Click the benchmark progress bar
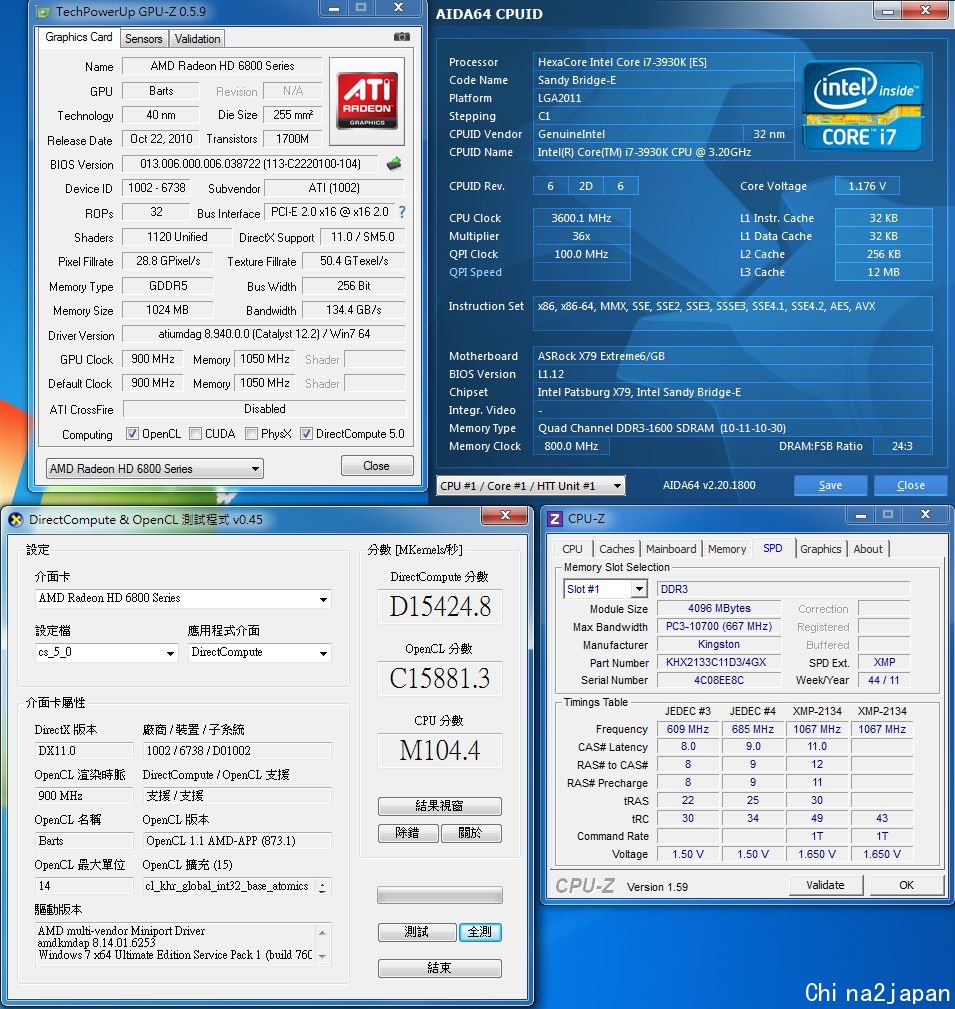Viewport: 955px width, 1009px height. [x=440, y=894]
